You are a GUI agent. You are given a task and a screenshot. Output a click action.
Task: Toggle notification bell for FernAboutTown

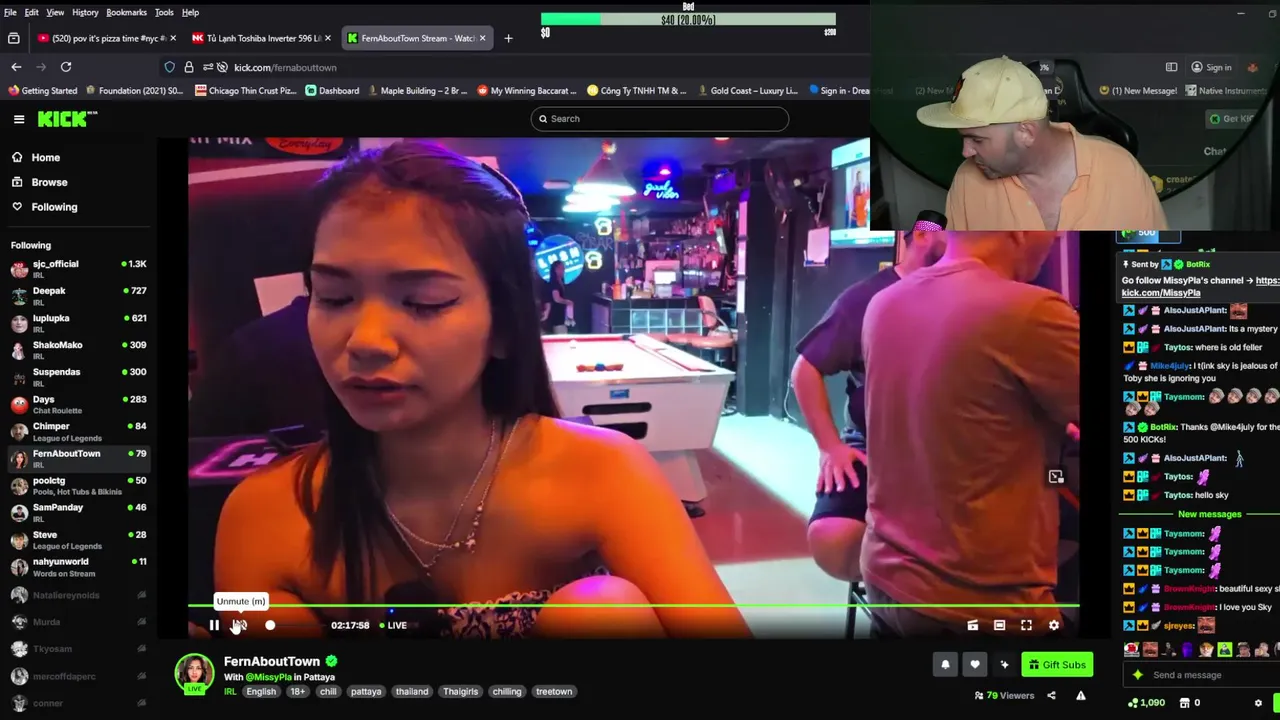coord(945,664)
